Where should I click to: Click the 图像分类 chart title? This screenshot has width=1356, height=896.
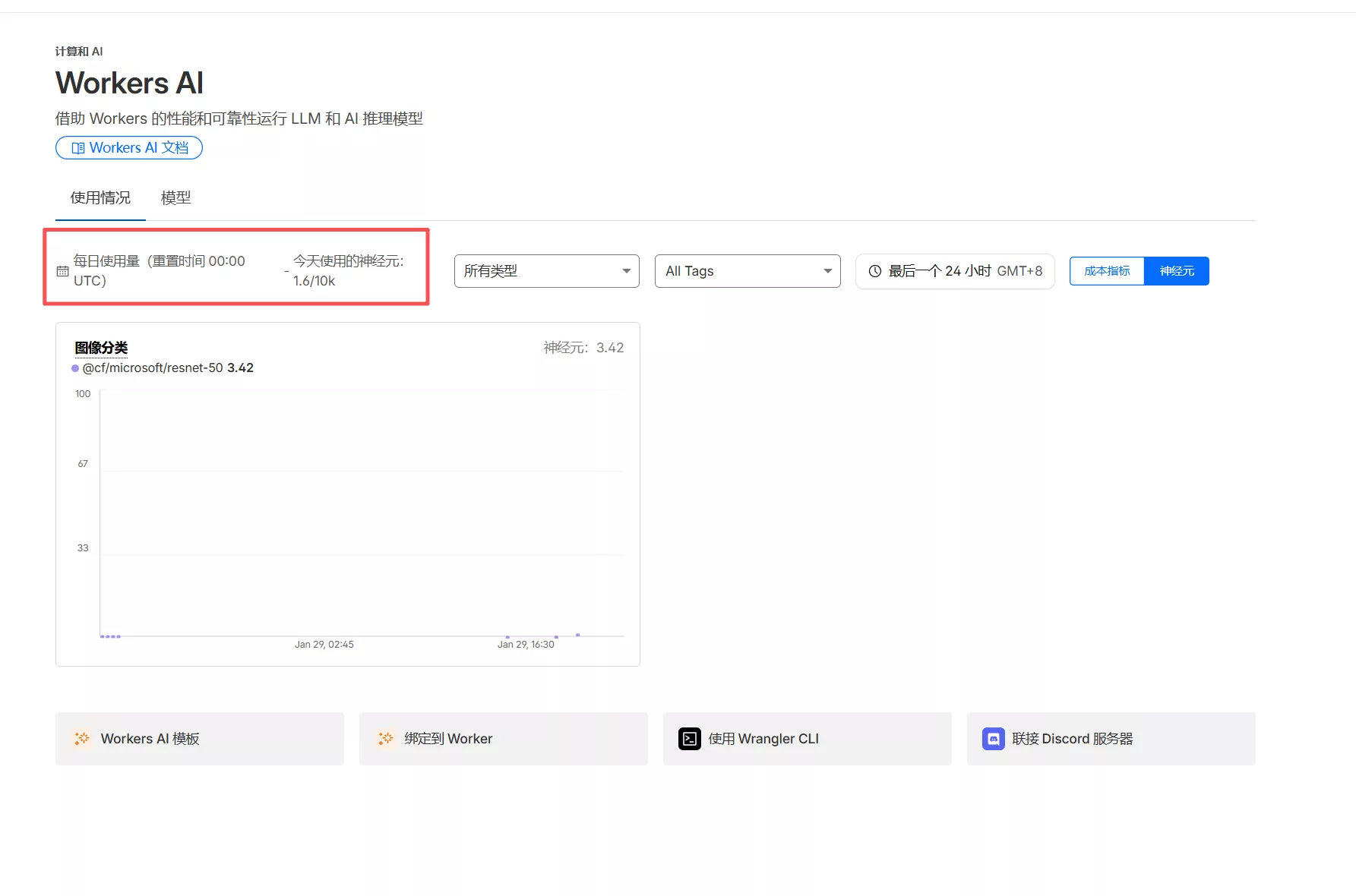[100, 347]
